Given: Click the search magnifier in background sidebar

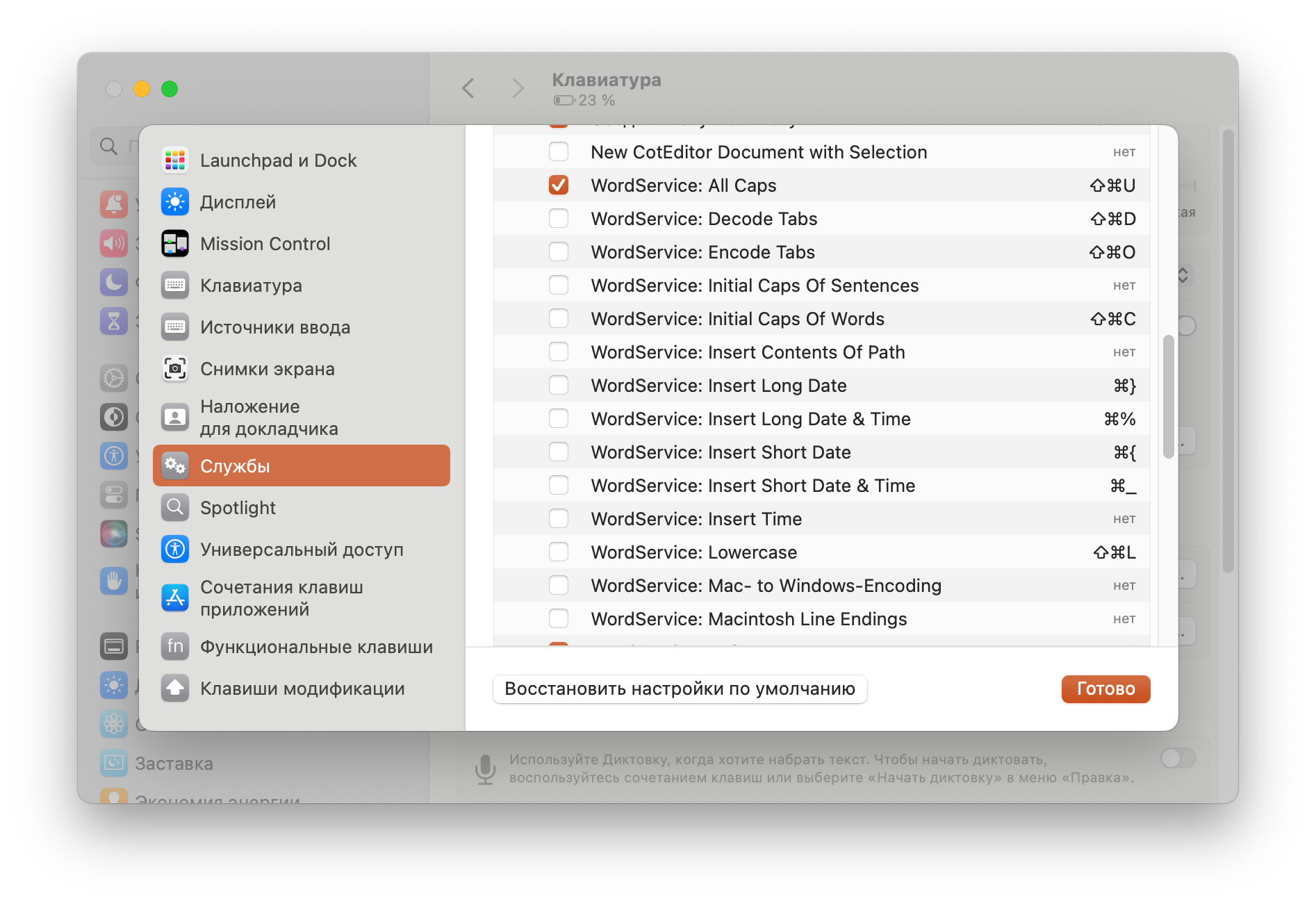Looking at the screenshot, I should [108, 146].
